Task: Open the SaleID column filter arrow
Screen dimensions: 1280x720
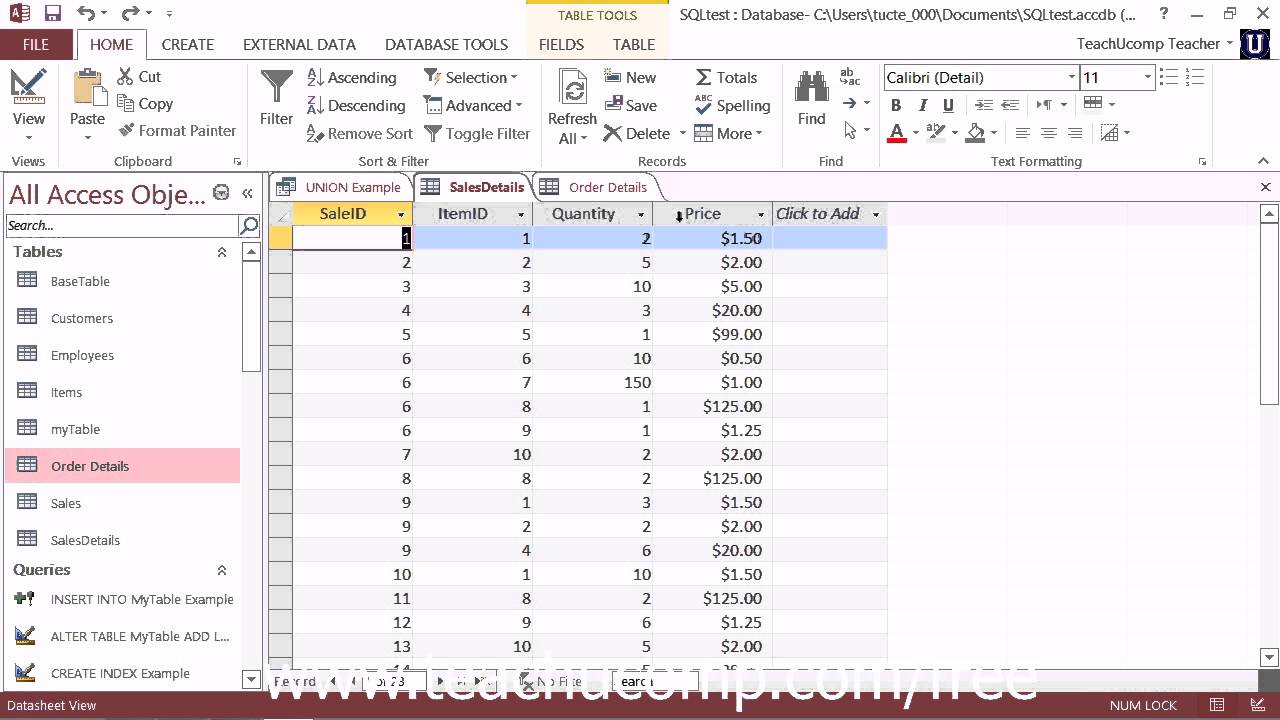Action: pyautogui.click(x=401, y=215)
